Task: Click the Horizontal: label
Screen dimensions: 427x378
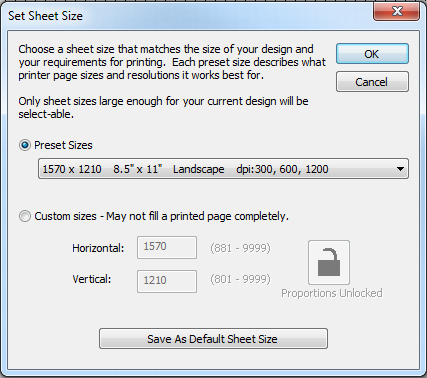Action: (x=98, y=248)
